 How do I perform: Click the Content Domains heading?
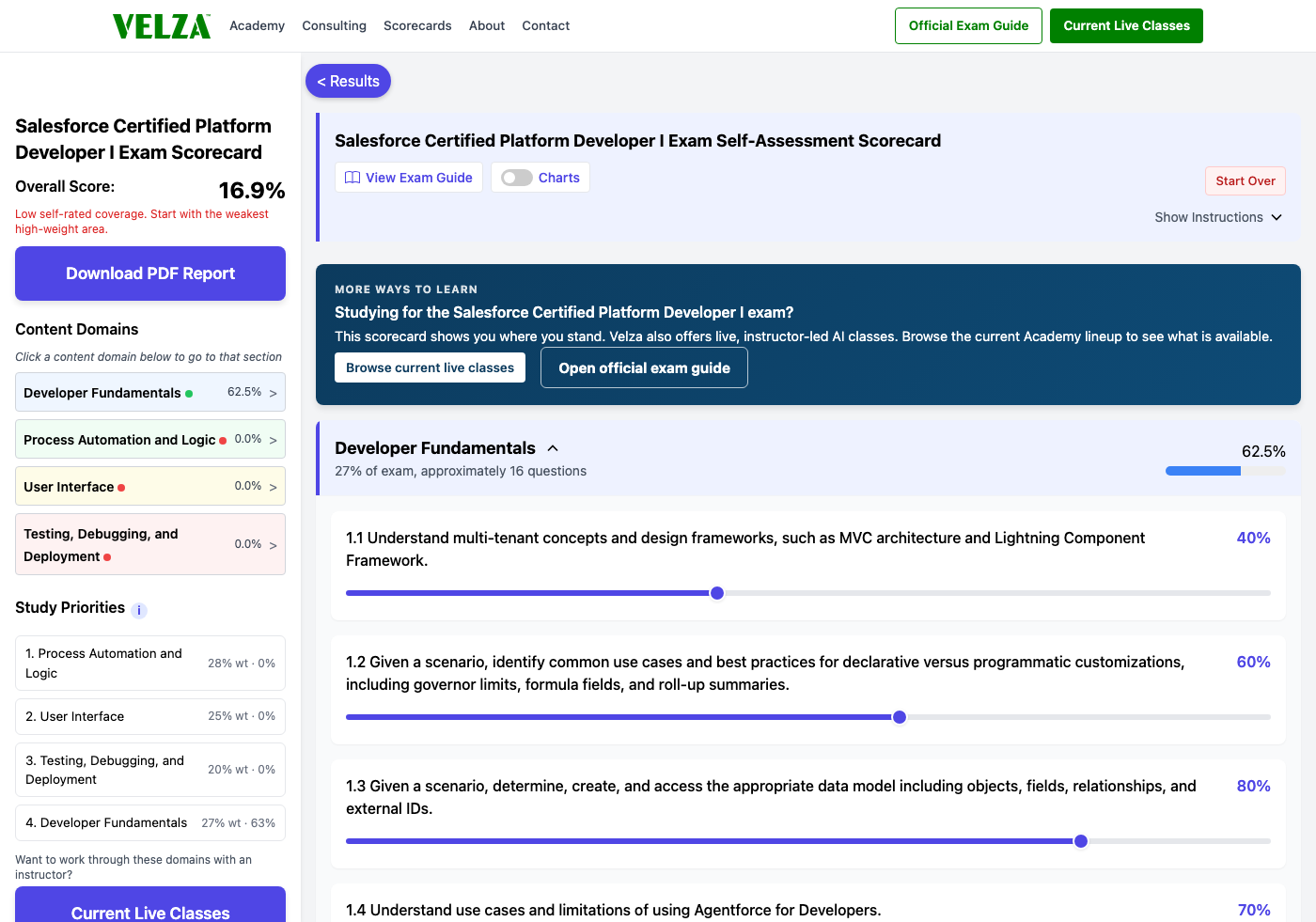point(77,329)
